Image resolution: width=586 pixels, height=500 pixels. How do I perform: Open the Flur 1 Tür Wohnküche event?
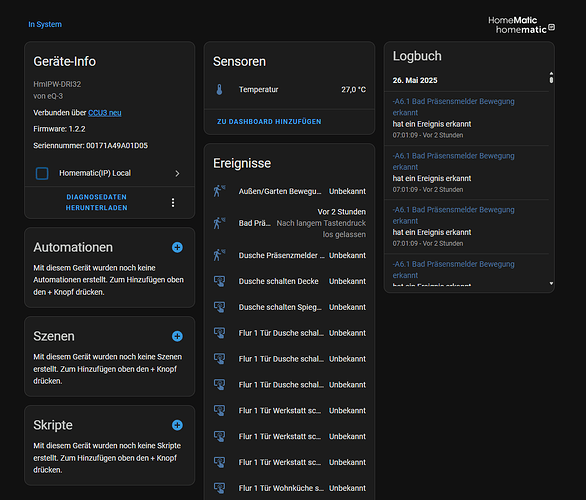tap(289, 488)
